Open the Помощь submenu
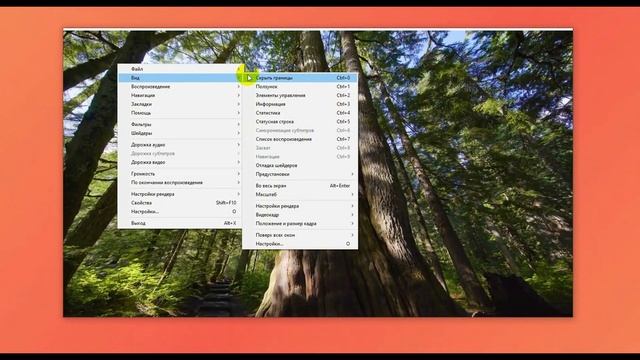 [x=180, y=113]
